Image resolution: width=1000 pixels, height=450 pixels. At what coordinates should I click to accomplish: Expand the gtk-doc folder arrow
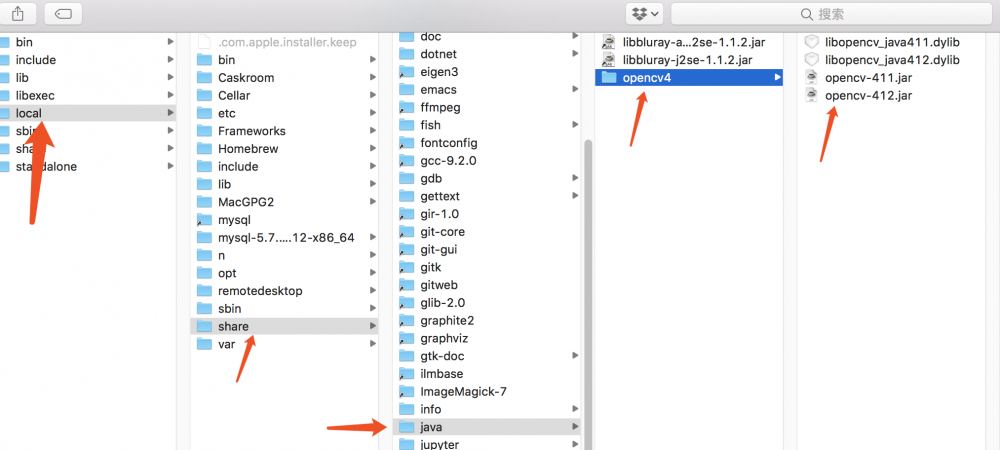click(575, 356)
